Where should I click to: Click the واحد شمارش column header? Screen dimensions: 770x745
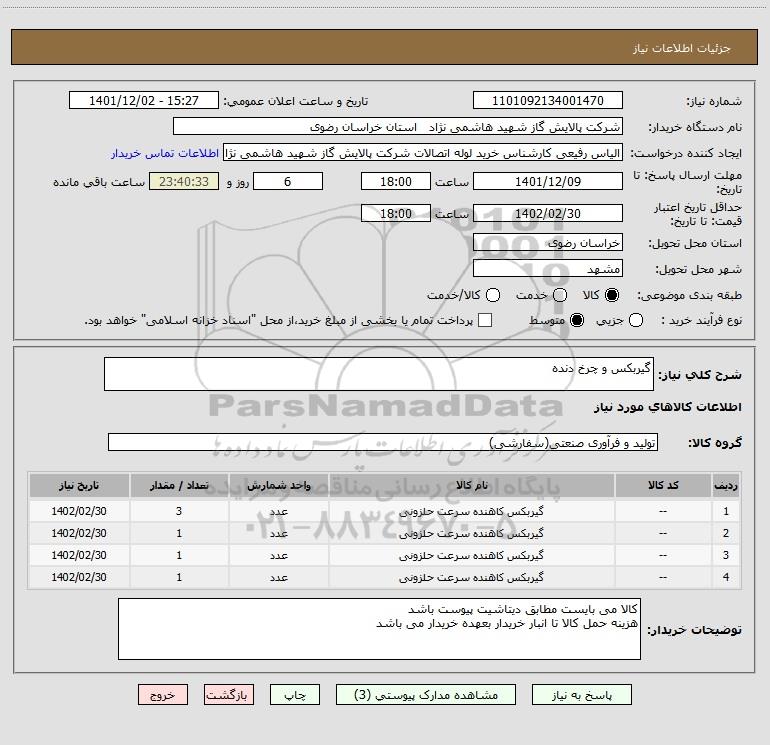(x=278, y=485)
